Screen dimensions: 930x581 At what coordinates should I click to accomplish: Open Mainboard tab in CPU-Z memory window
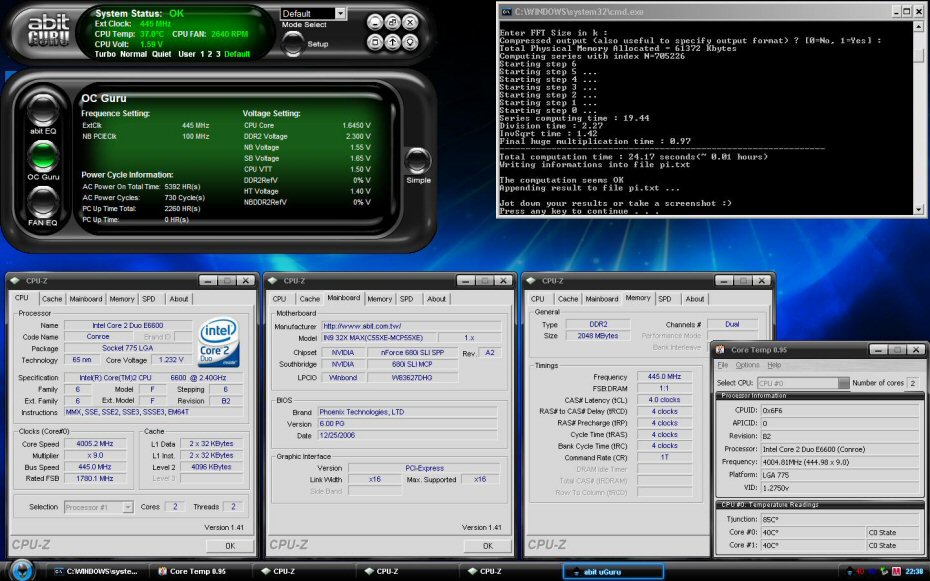point(602,299)
